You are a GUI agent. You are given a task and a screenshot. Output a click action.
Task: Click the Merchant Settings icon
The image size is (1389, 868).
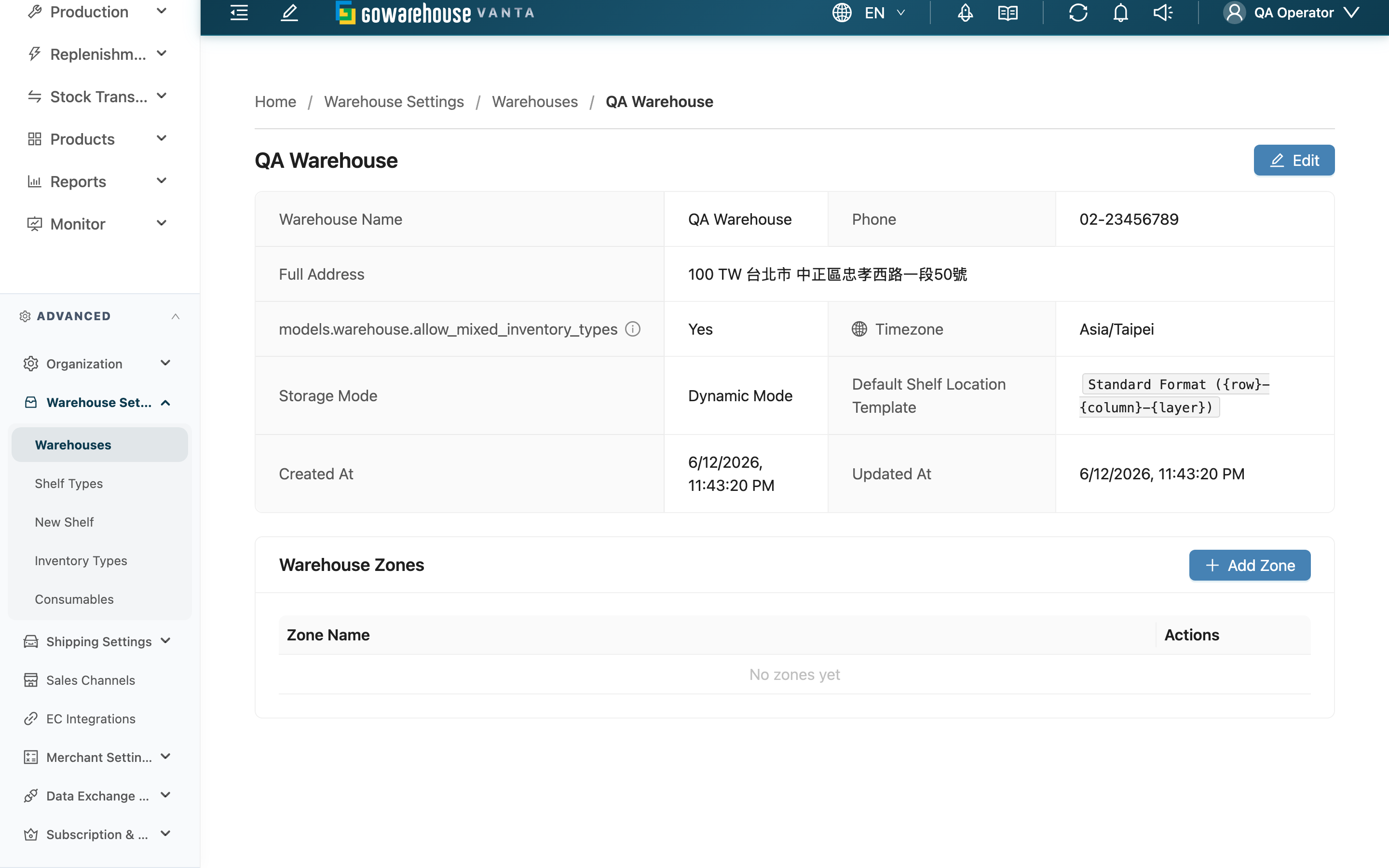(31, 757)
